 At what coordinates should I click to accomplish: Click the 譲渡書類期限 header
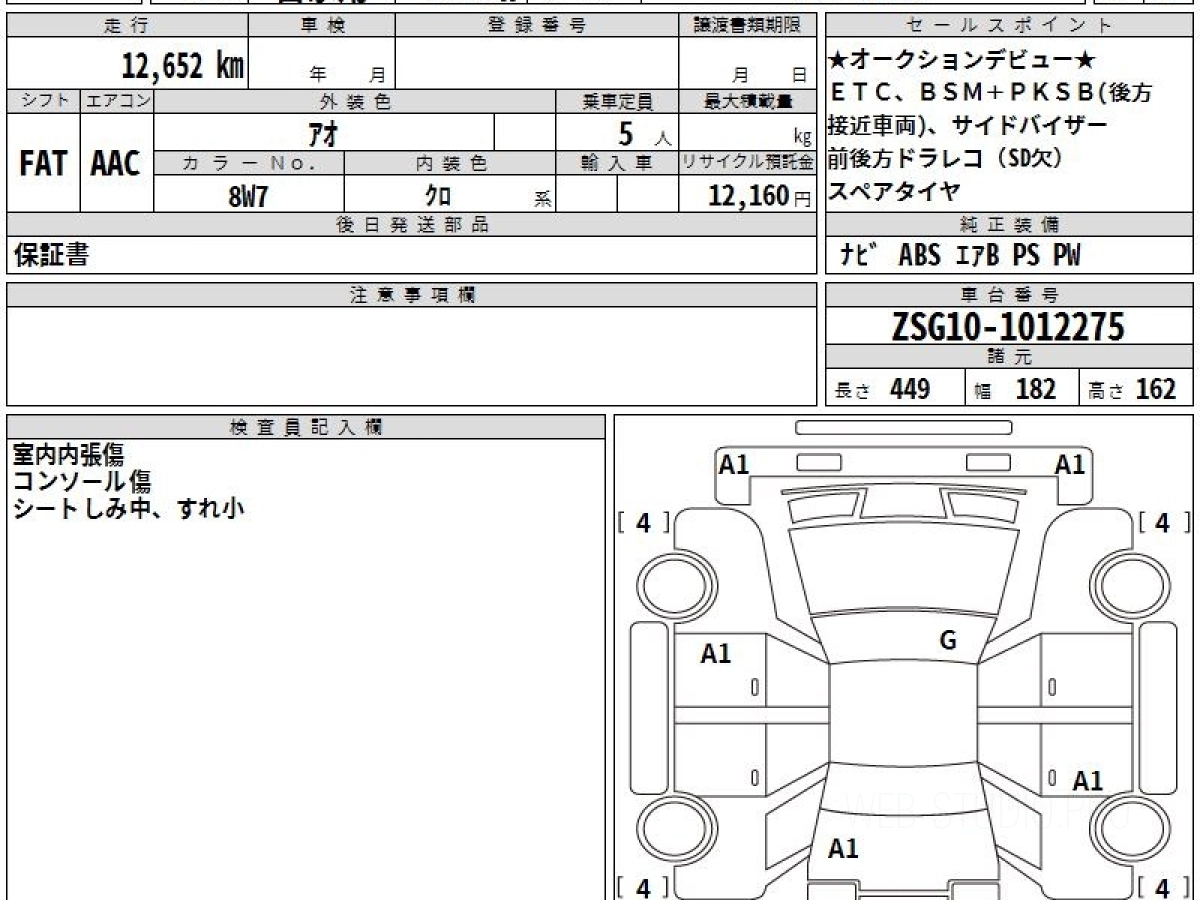click(748, 26)
